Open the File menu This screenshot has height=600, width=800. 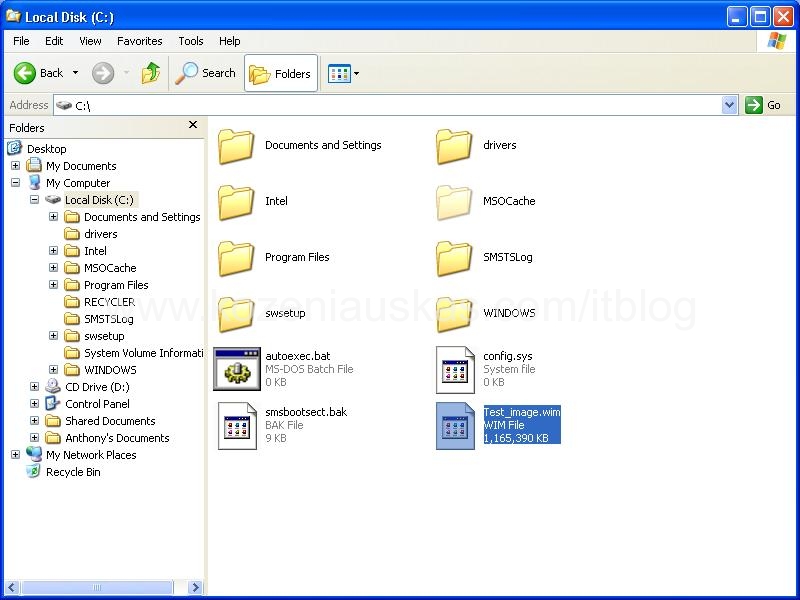[21, 41]
